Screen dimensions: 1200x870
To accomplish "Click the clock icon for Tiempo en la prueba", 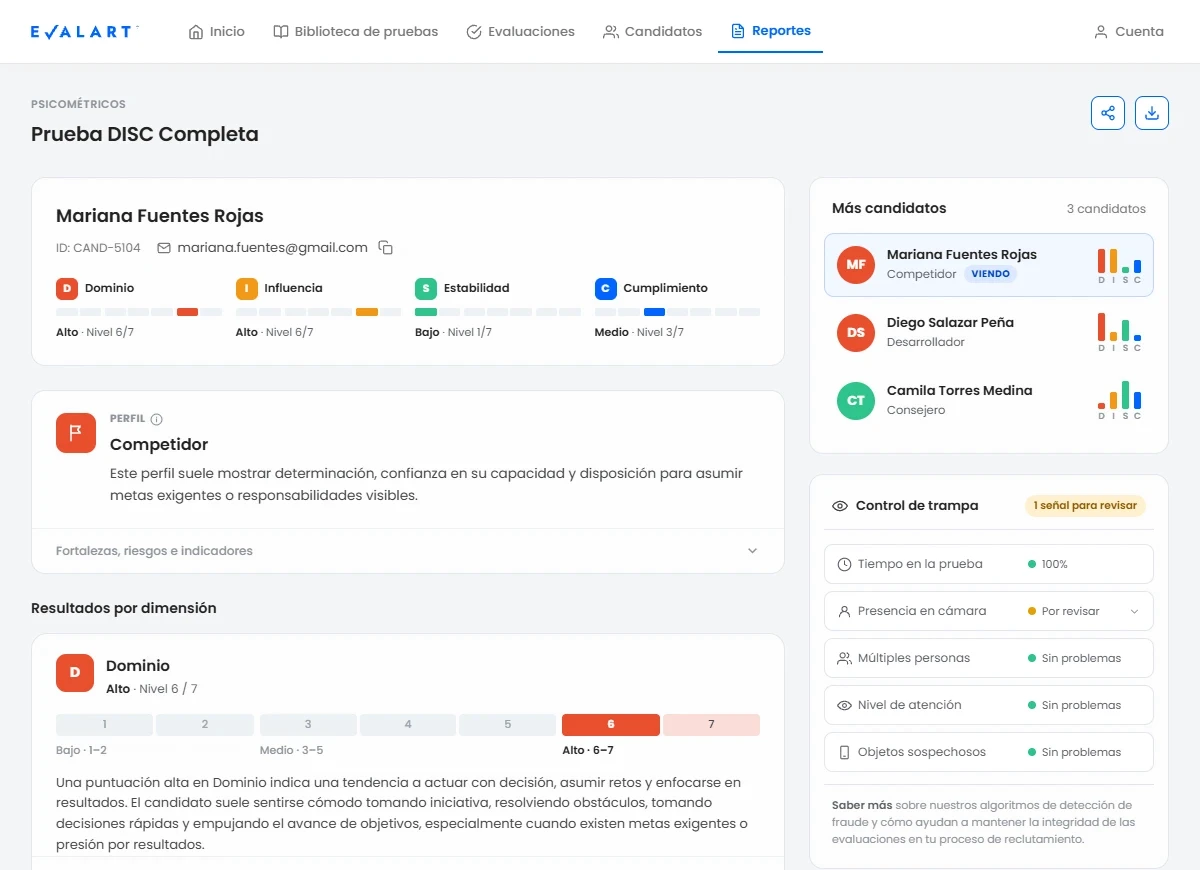I will 844,564.
